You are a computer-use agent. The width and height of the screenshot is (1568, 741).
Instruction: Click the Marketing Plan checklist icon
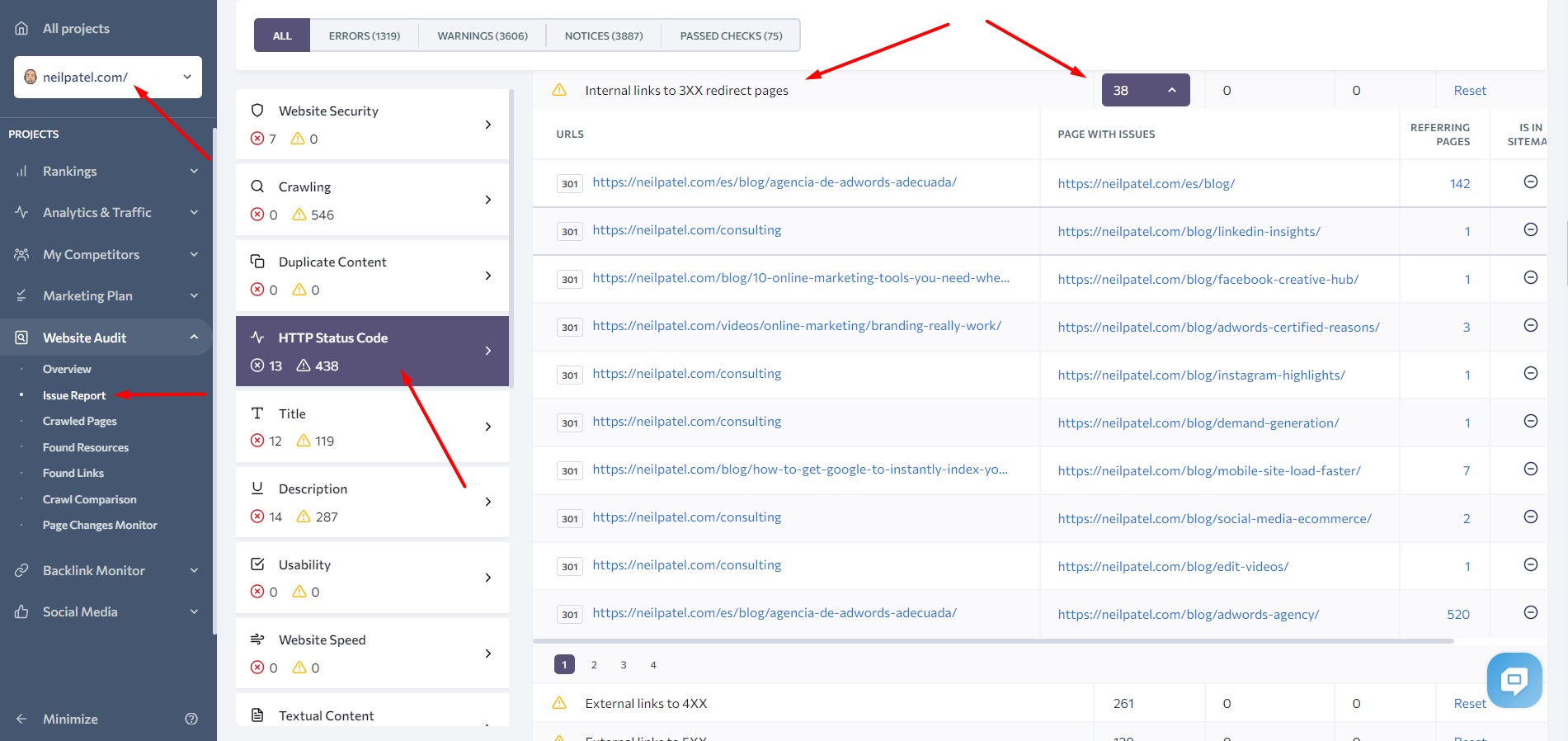(22, 295)
